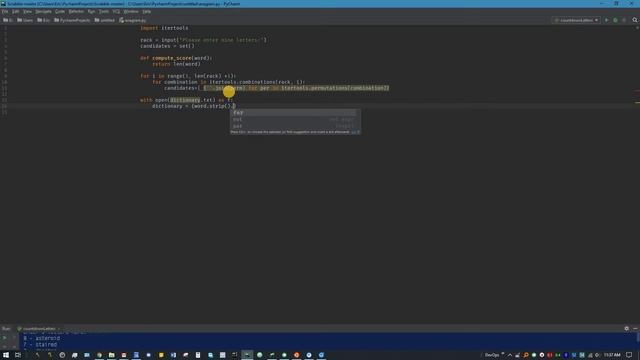
Task: Open the Windows Start menu
Action: tap(6, 355)
